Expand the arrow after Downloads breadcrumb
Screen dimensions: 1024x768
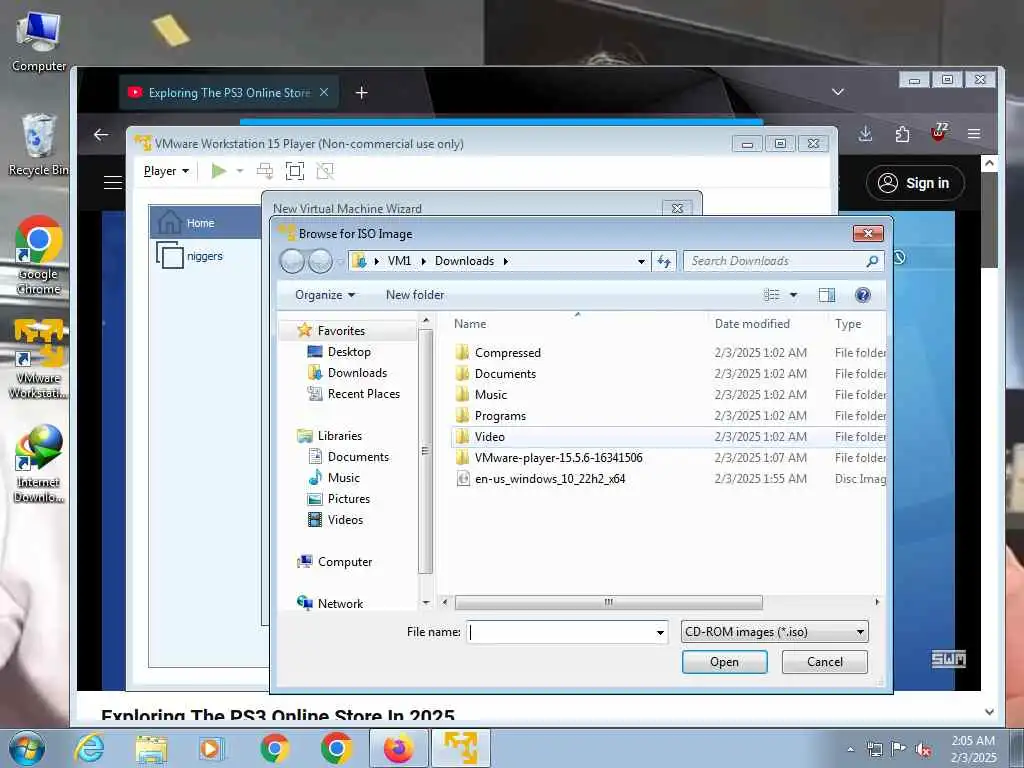tap(505, 261)
